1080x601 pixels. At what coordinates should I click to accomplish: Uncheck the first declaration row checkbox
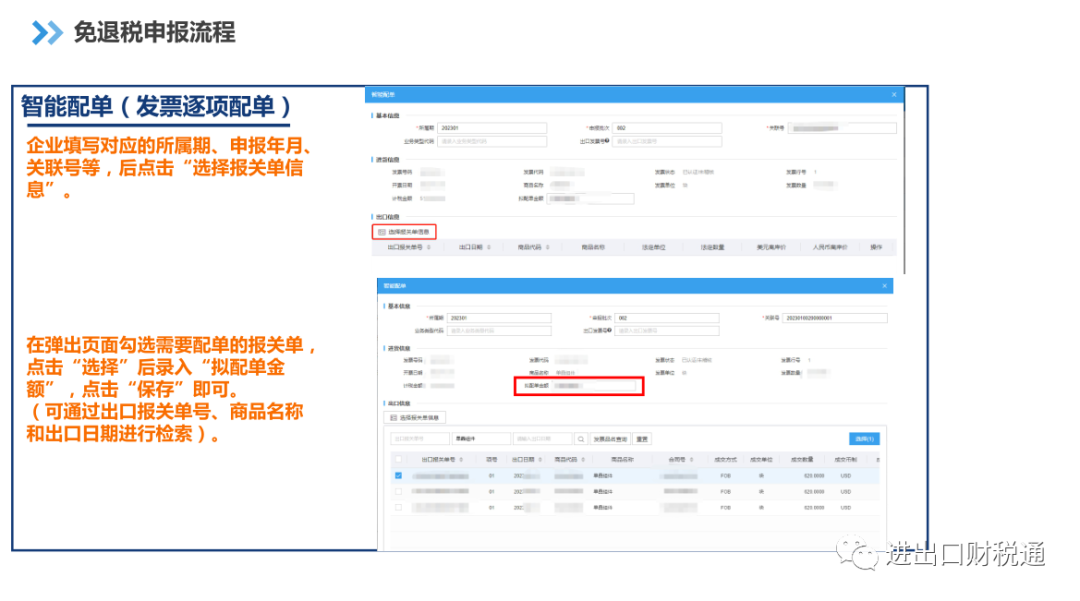398,475
